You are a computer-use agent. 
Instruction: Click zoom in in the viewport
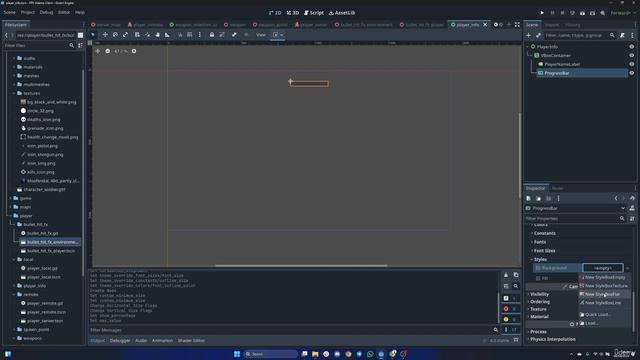click(x=134, y=51)
